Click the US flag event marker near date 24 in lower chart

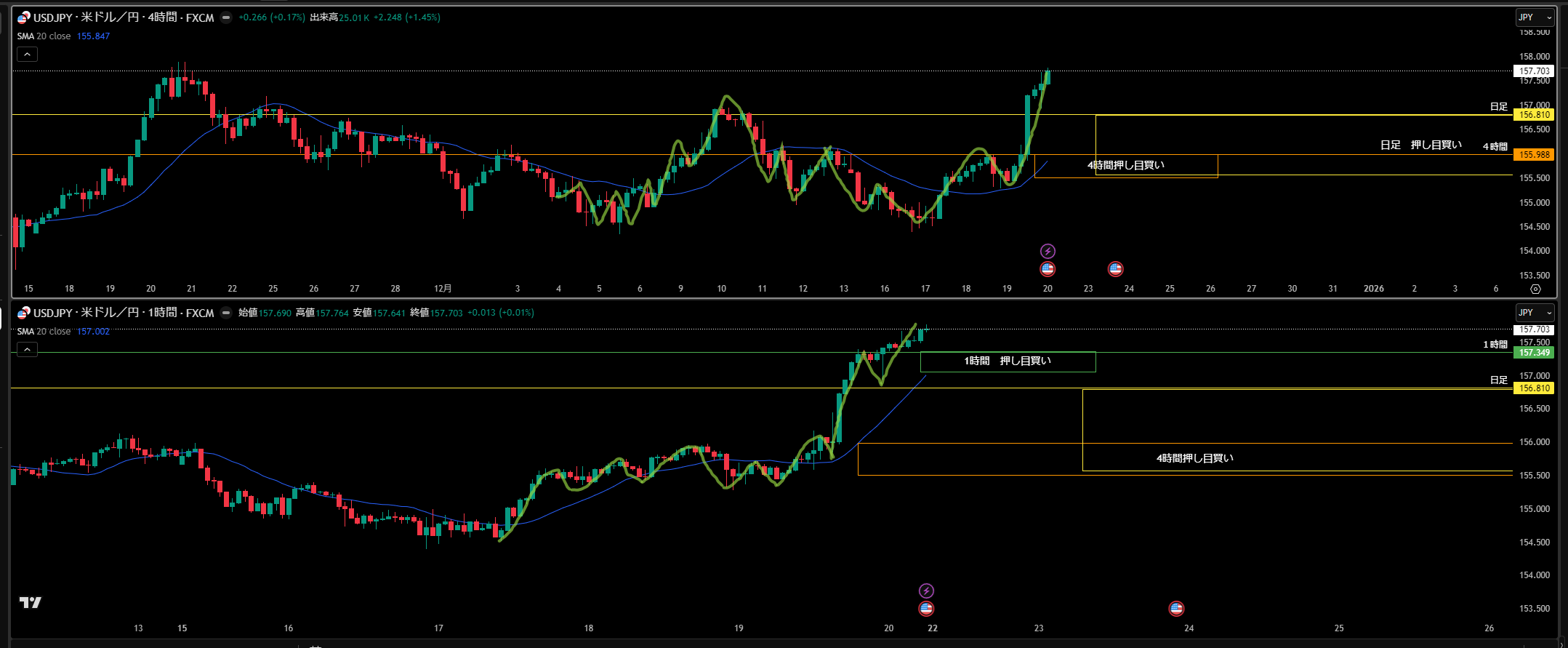pyautogui.click(x=1176, y=609)
